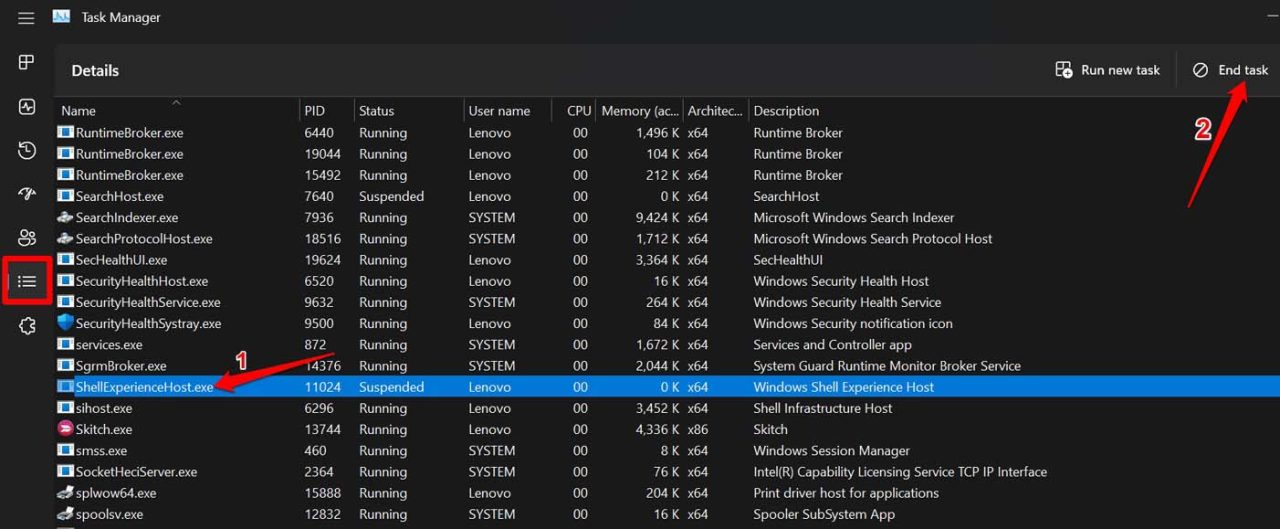1280x529 pixels.
Task: Sort by the Status column header
Action: [376, 111]
